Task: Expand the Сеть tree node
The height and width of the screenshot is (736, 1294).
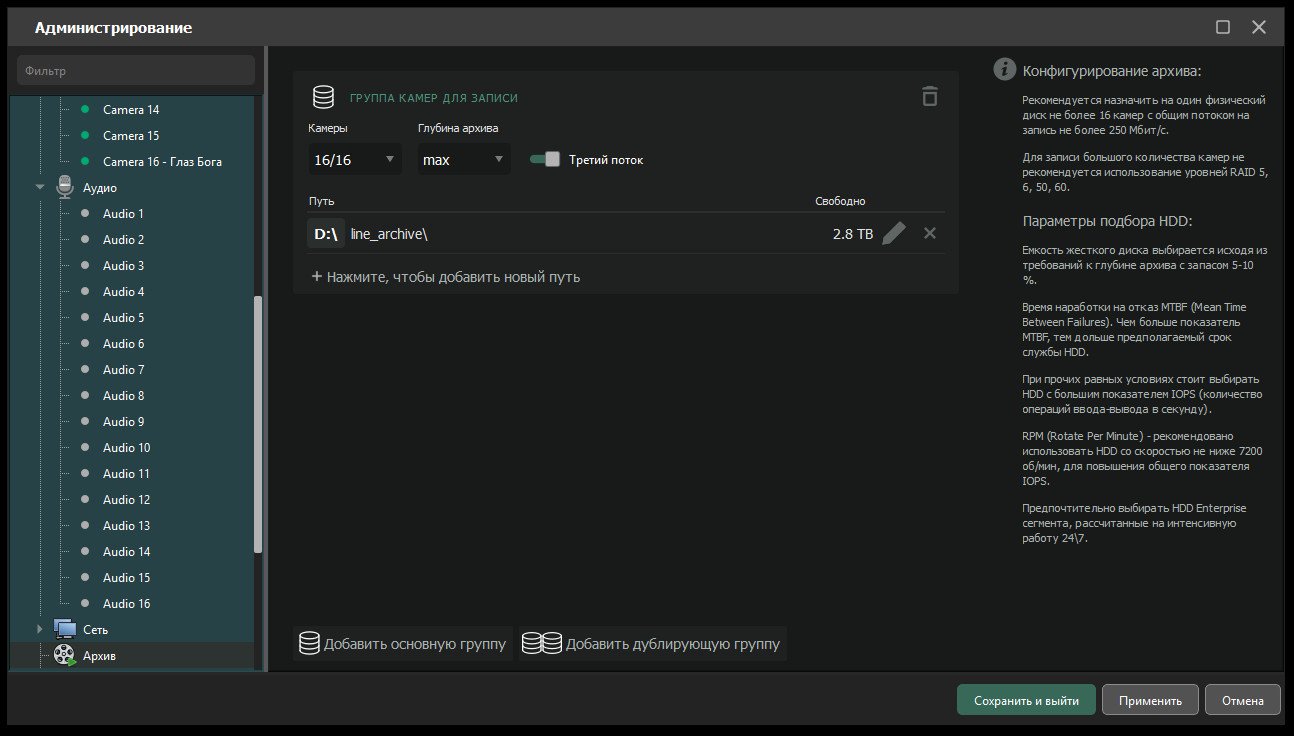Action: 40,629
